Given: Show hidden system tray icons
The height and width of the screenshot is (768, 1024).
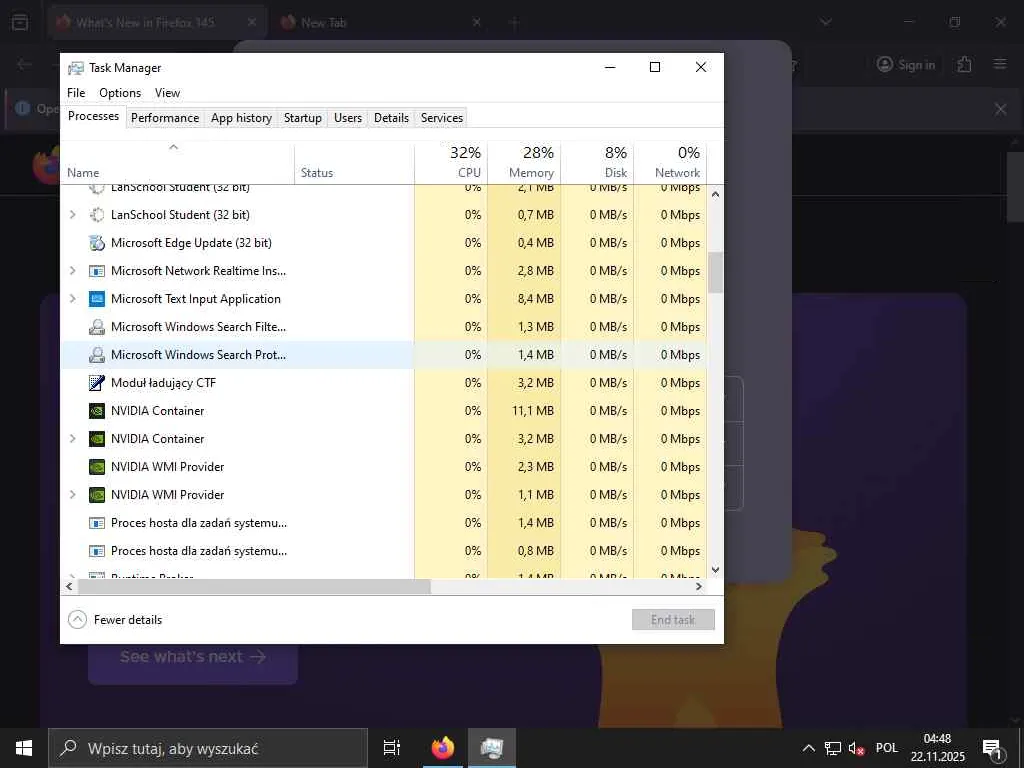Looking at the screenshot, I should (x=808, y=748).
